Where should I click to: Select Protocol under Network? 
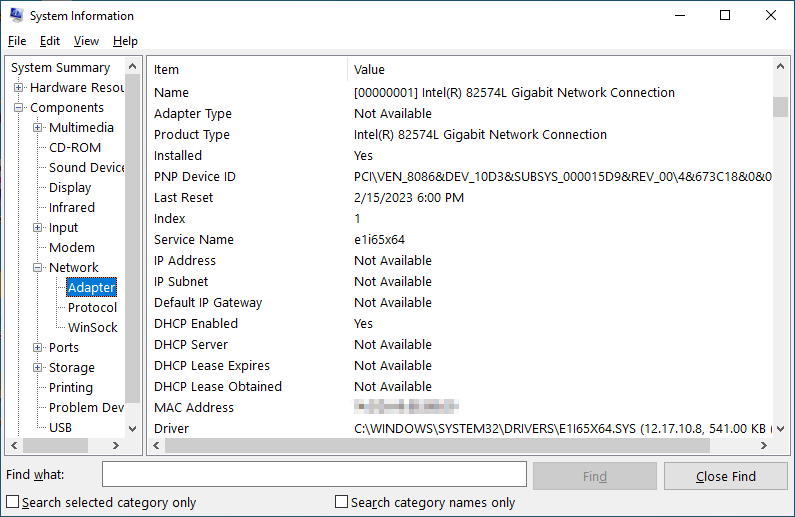coord(92,308)
